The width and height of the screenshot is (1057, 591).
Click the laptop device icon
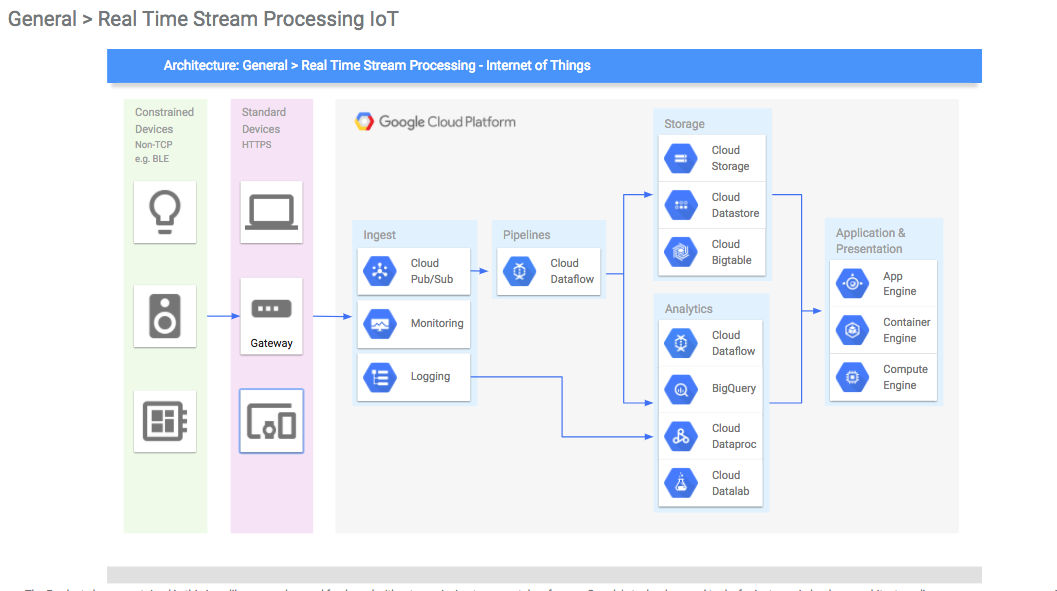272,212
